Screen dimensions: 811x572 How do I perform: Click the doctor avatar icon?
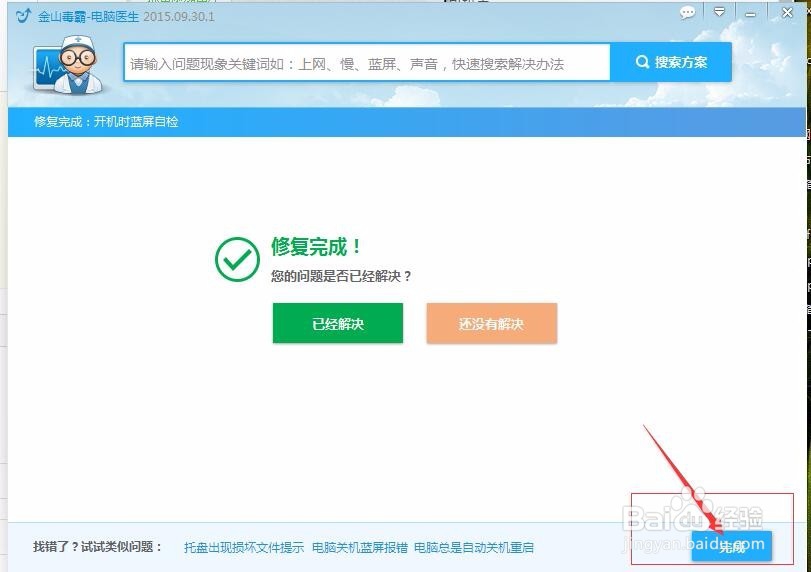pyautogui.click(x=70, y=65)
